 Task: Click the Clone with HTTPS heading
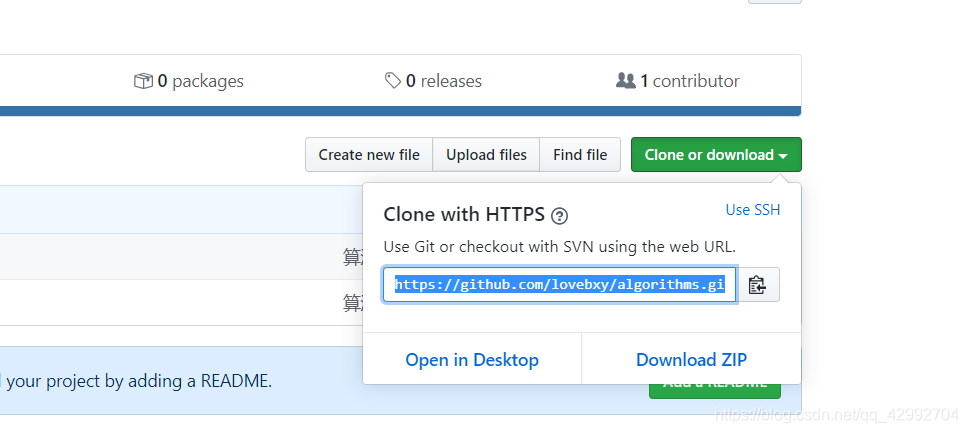[x=464, y=214]
